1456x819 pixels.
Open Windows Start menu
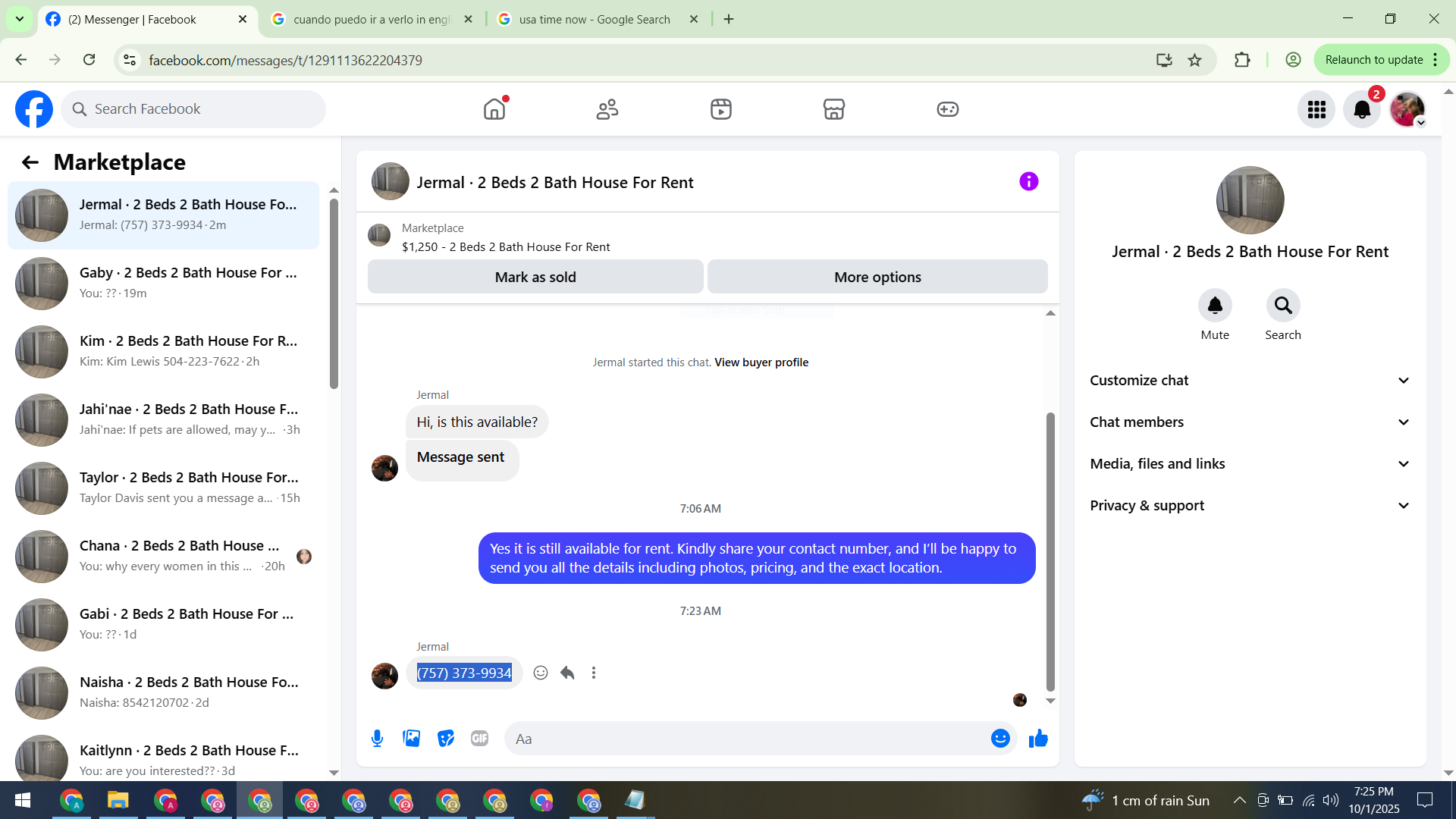coord(23,800)
